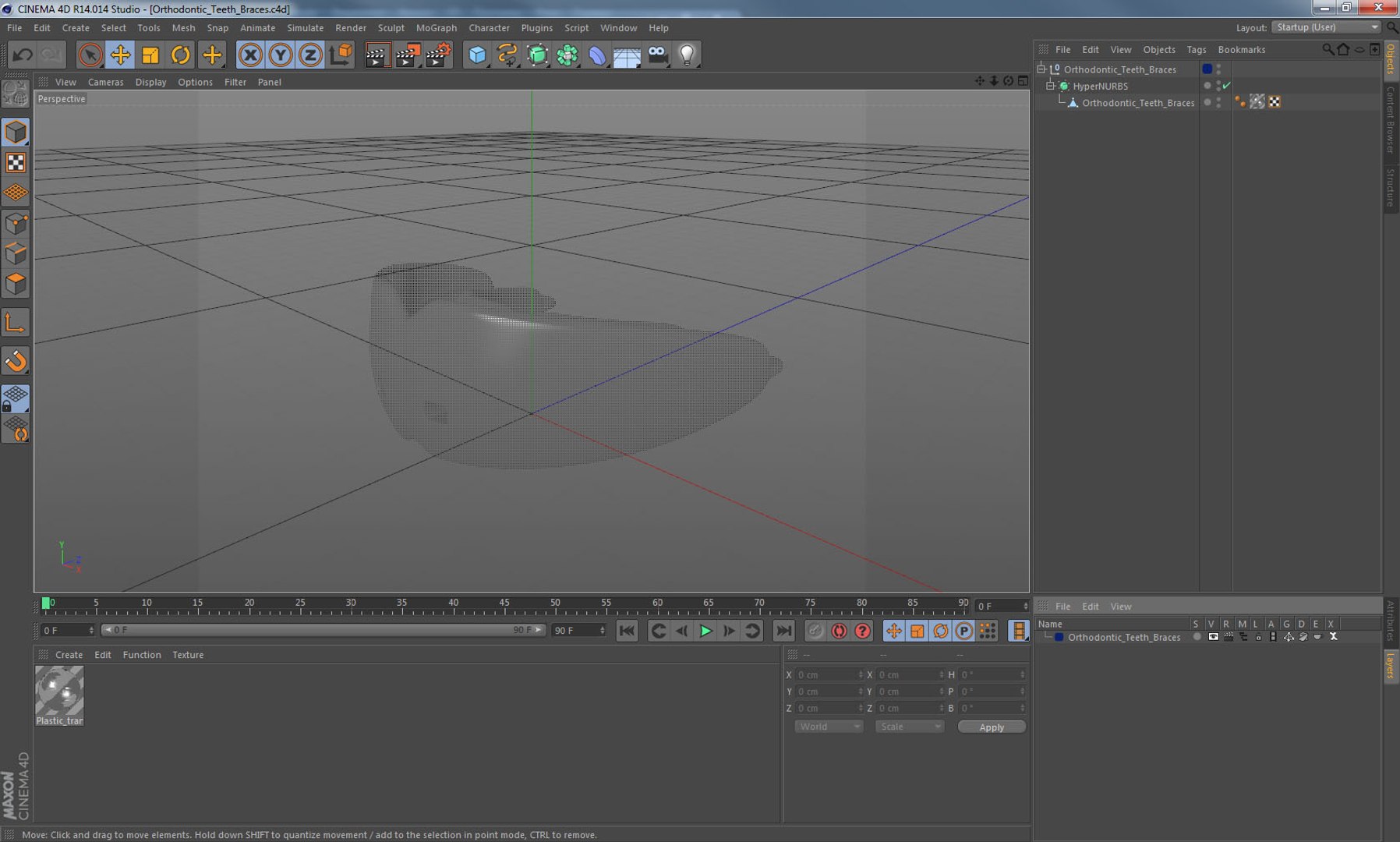This screenshot has height=842, width=1400.
Task: Toggle the layer lock icon
Action: pos(1258,637)
